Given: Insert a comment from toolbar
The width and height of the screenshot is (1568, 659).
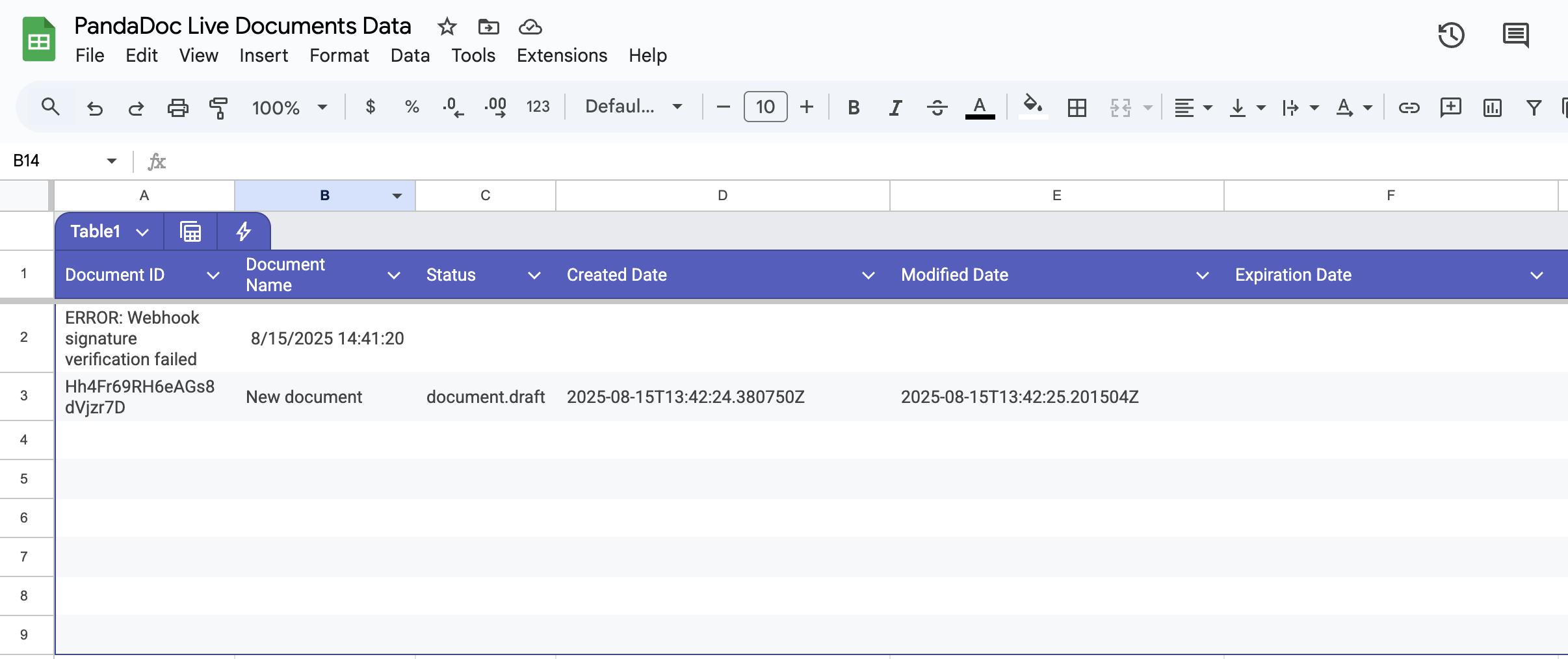Looking at the screenshot, I should point(1450,107).
